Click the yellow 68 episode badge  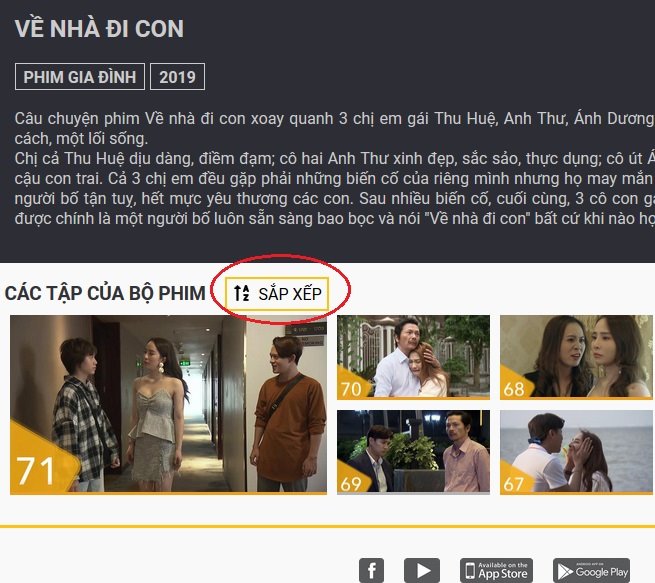click(x=515, y=385)
